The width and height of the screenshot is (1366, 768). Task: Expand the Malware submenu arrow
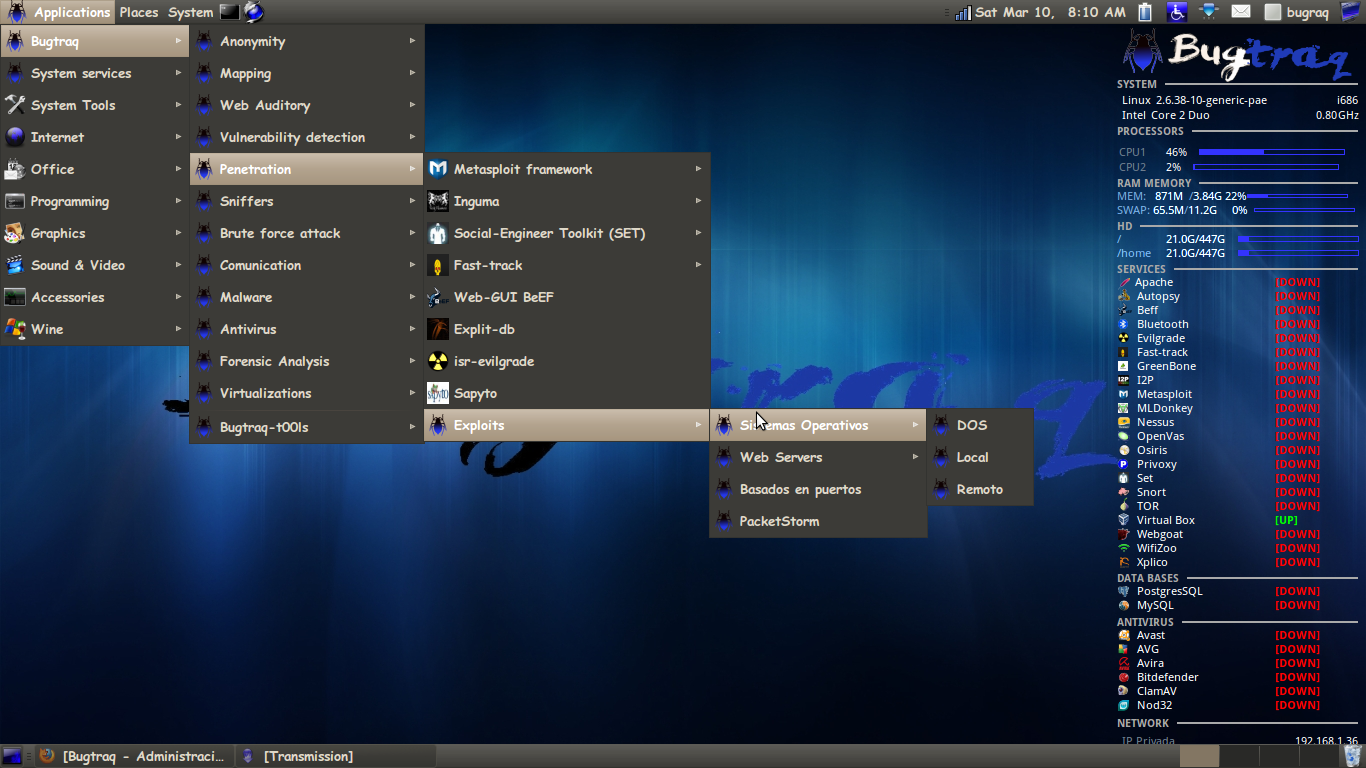[412, 297]
